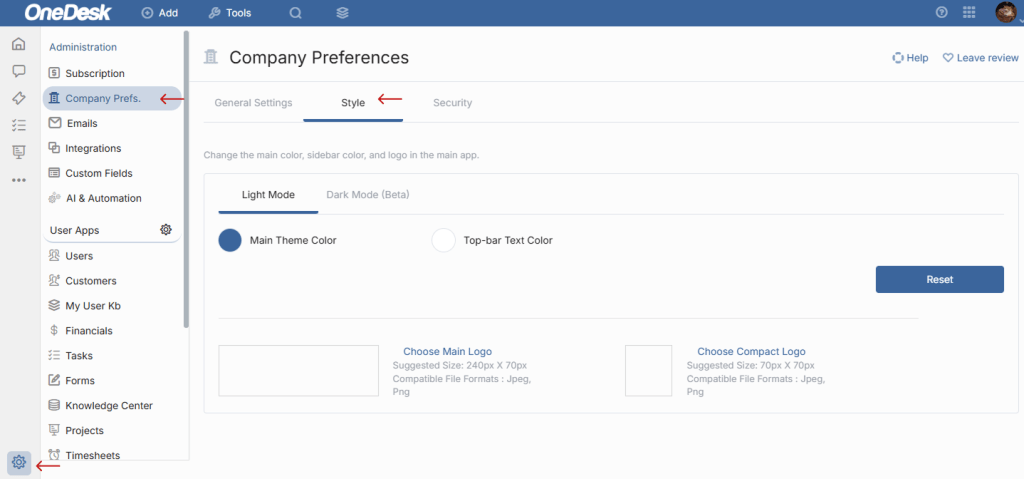Image resolution: width=1024 pixels, height=479 pixels.
Task: Open the layers stack icon in top bar
Action: (x=342, y=13)
